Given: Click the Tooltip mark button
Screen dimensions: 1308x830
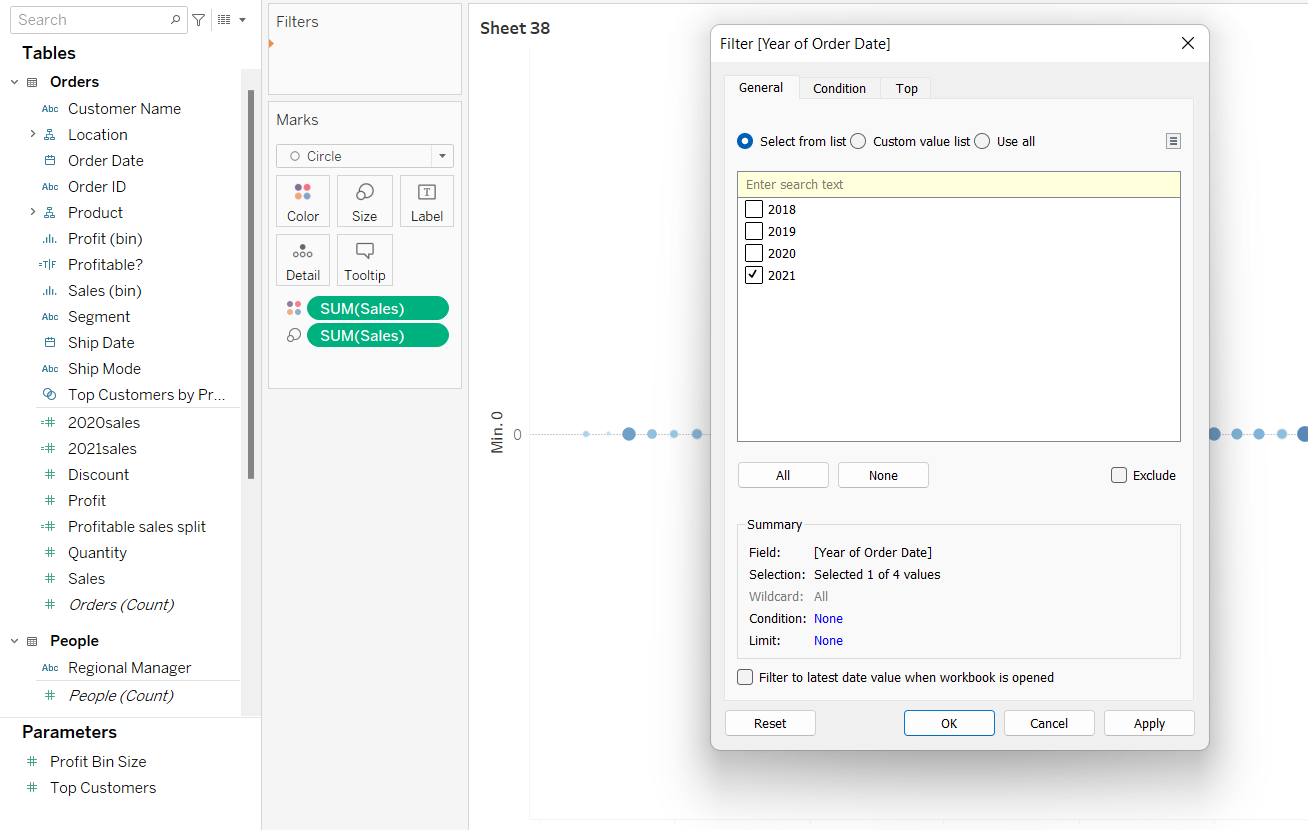Looking at the screenshot, I should 364,260.
